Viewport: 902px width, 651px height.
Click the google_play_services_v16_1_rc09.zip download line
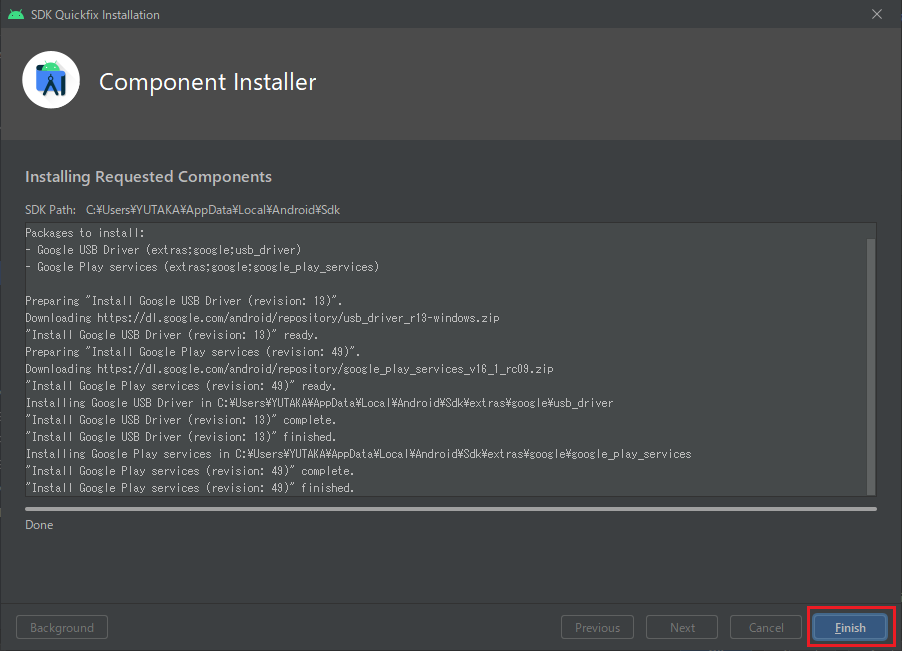pyautogui.click(x=289, y=369)
